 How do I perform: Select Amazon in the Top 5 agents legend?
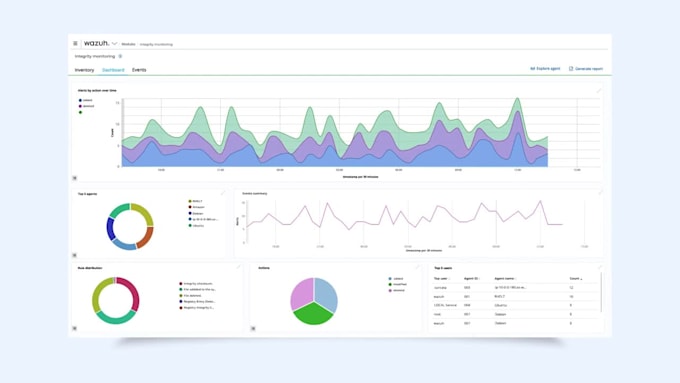196,207
